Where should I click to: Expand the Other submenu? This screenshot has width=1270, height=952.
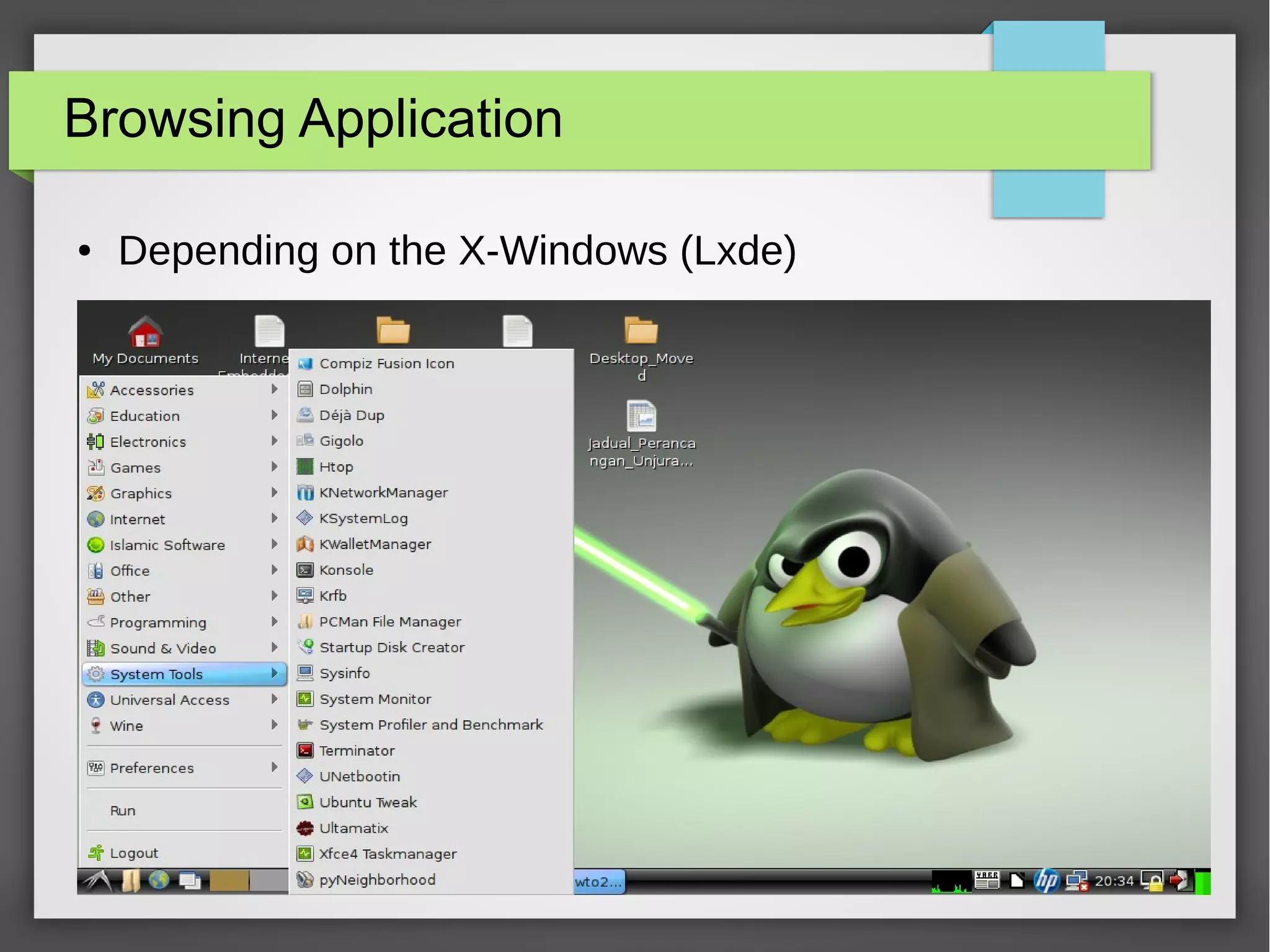(184, 597)
